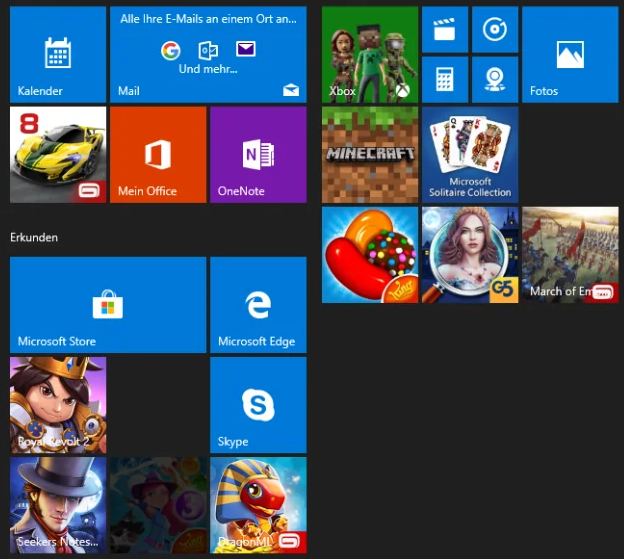Open Microsoft Solitaire Collection tile
Viewport: 624px width, 559px height.
470,155
